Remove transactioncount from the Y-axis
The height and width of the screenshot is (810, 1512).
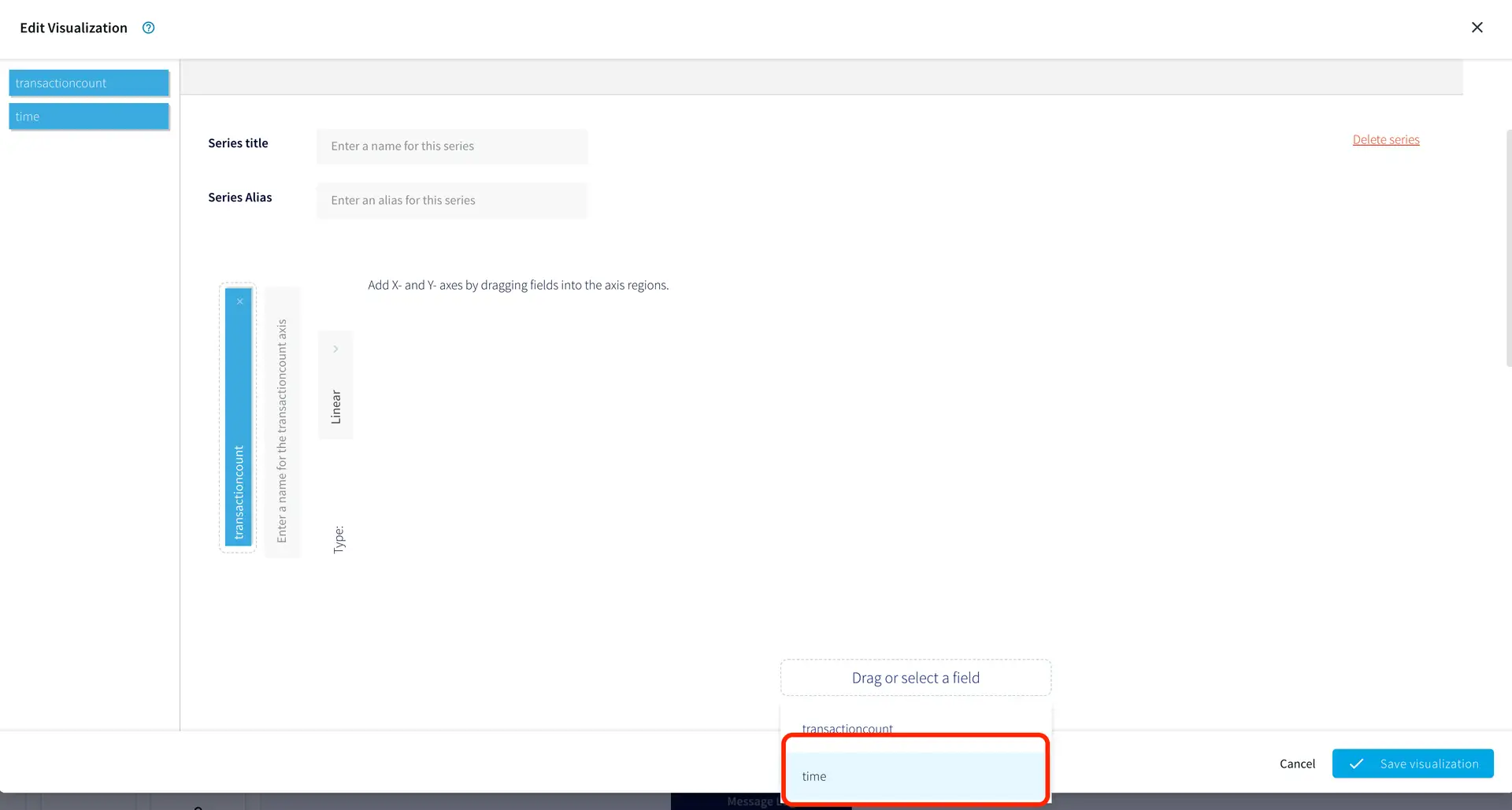coord(240,301)
